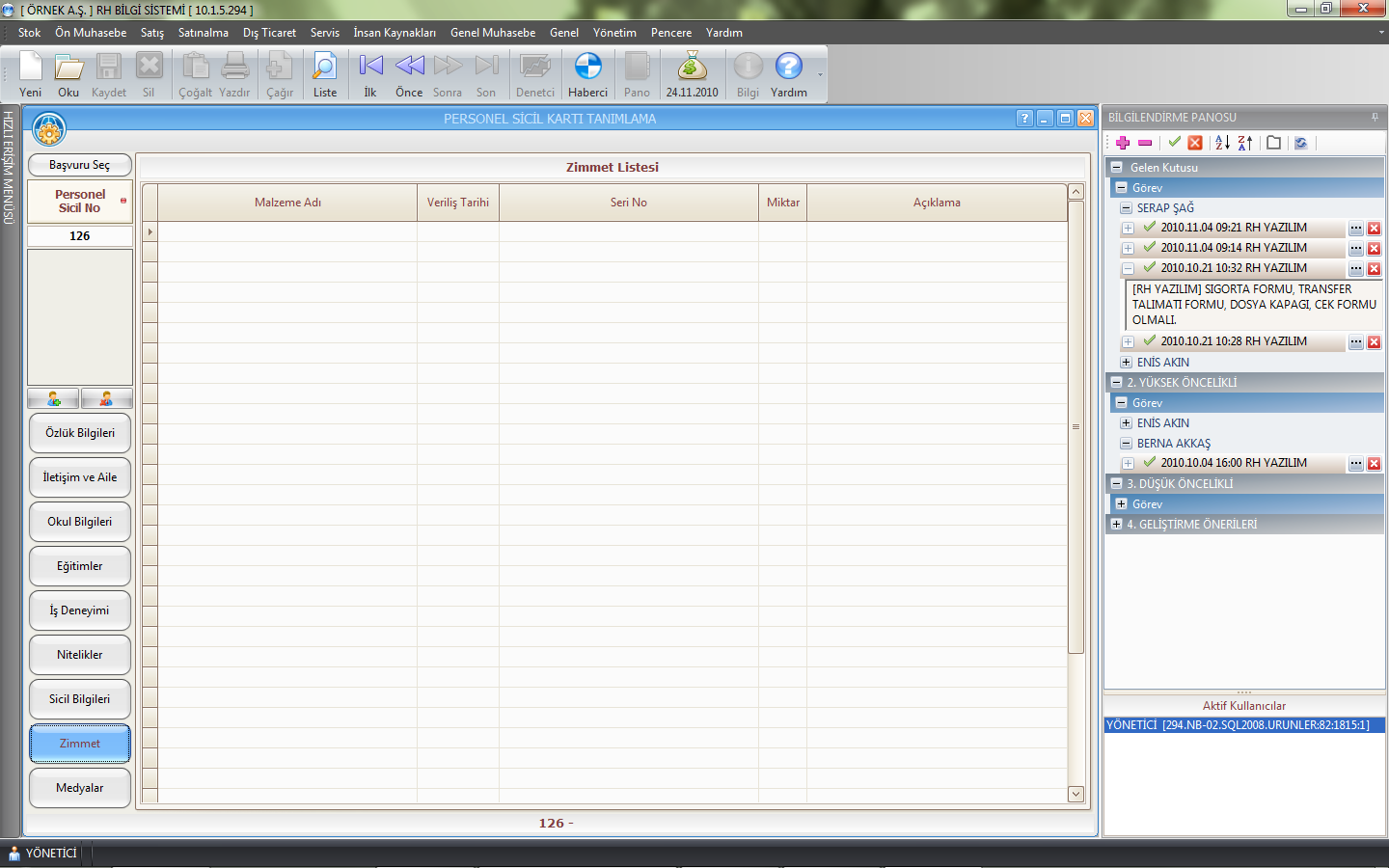
Task: Click the refresh icon in Bilgilendirme Panosu toolbar
Action: pos(1301,143)
